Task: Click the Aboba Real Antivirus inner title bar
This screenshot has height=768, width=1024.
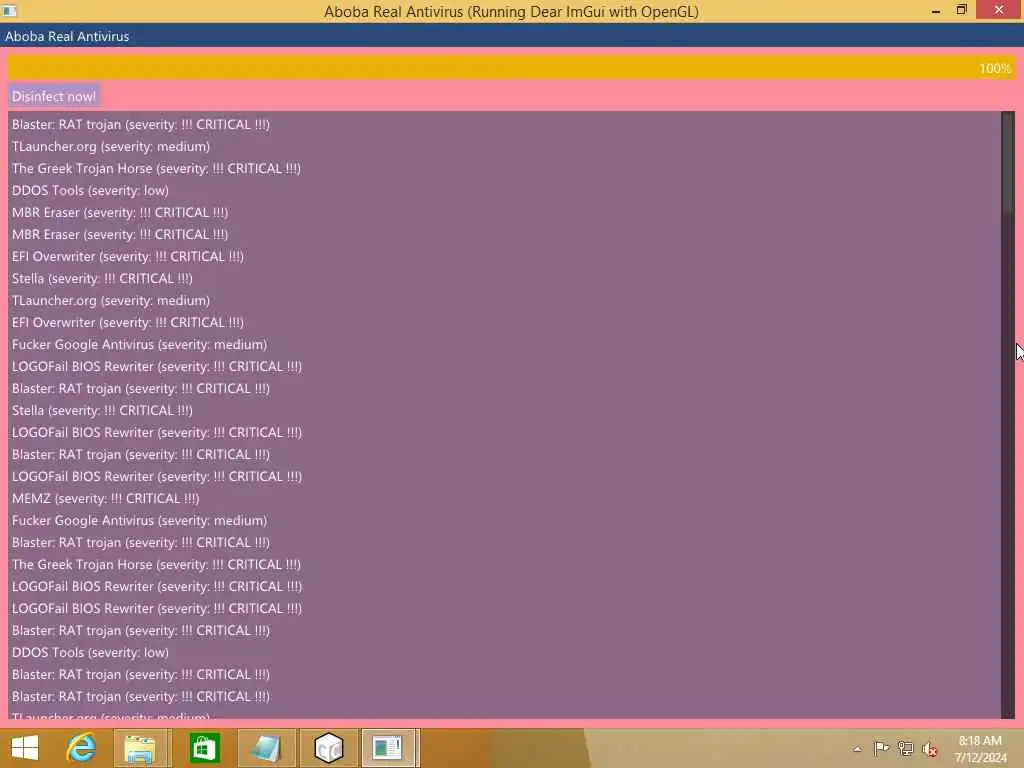Action: (x=512, y=37)
